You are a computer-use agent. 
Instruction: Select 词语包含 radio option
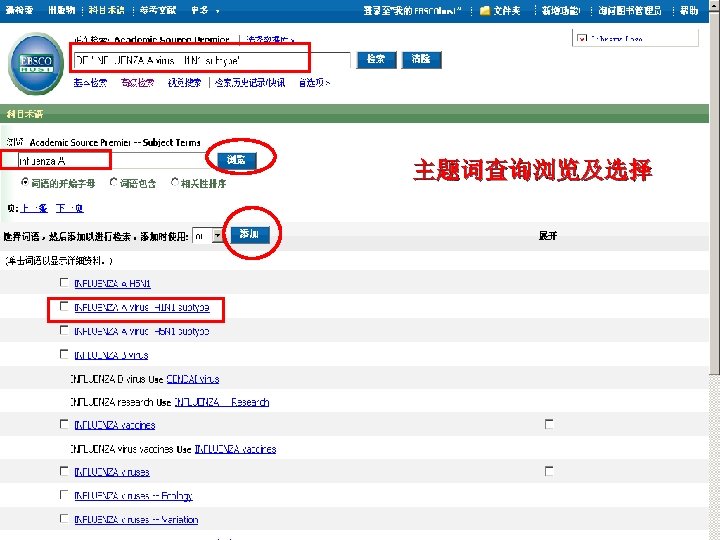[113, 182]
